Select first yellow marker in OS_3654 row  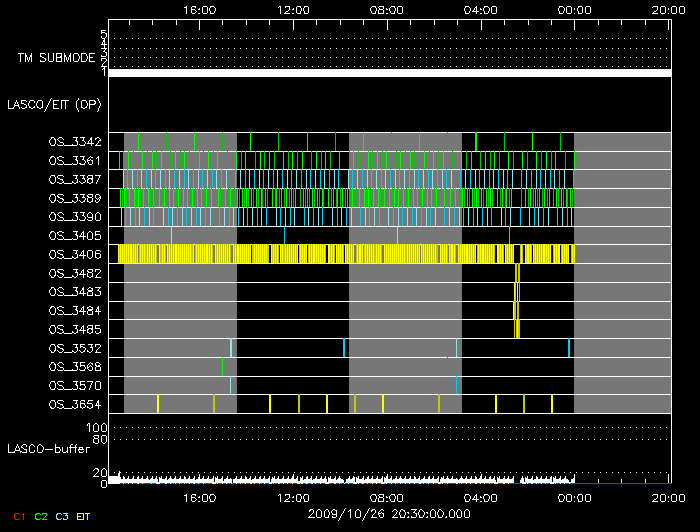pos(158,403)
